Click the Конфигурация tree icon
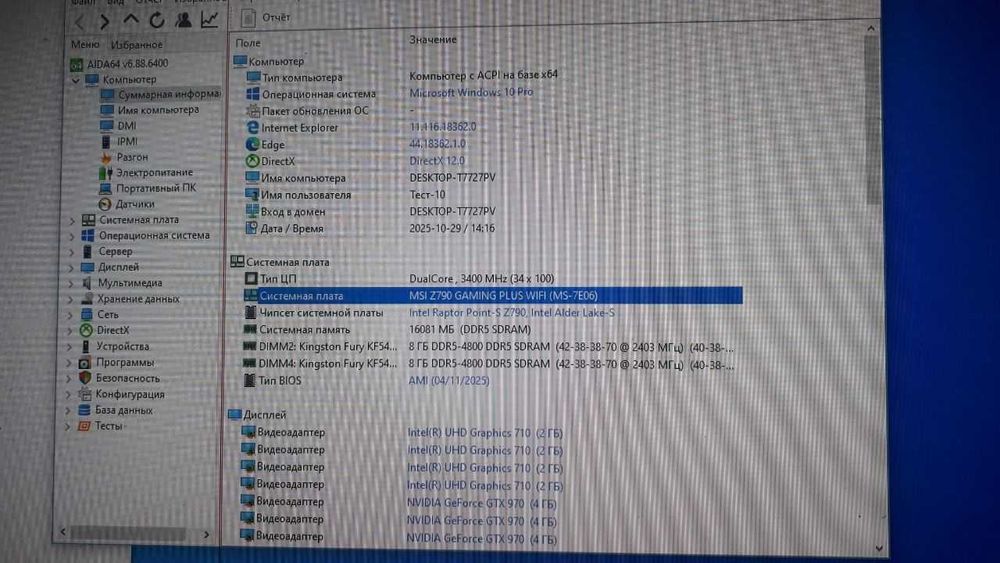 click(84, 394)
